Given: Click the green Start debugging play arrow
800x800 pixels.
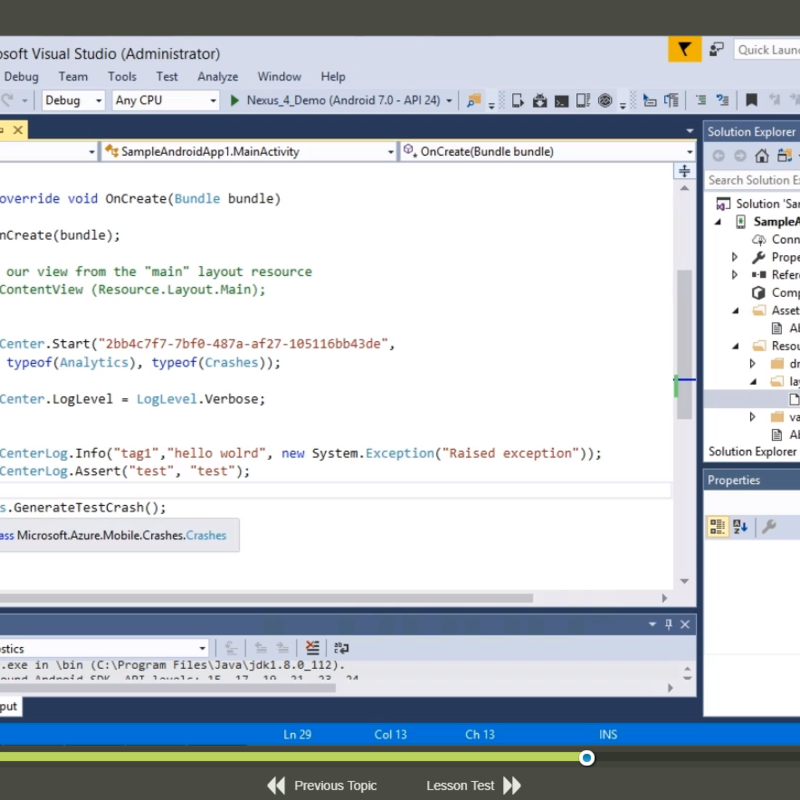Looking at the screenshot, I should click(235, 100).
